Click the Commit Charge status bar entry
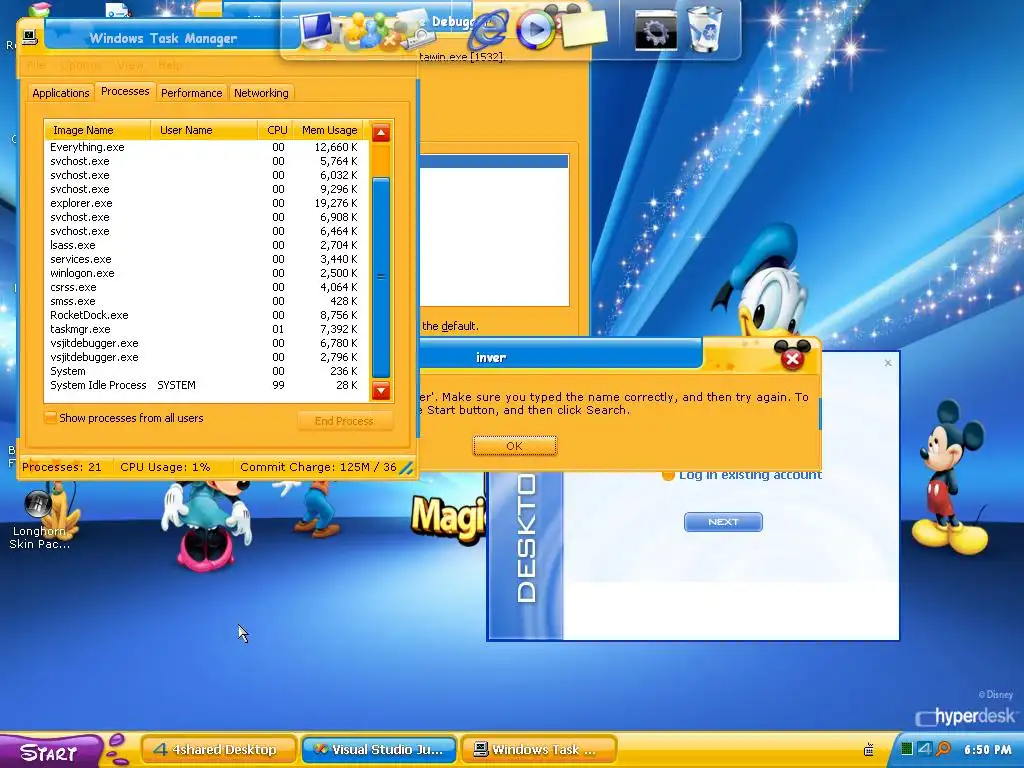This screenshot has height=768, width=1024. click(x=318, y=467)
